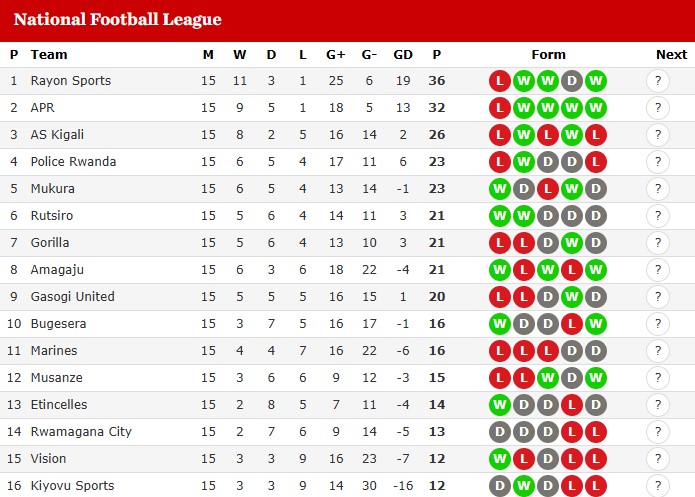The image size is (695, 497).
Task: Open the Rayon Sports team link
Action: pos(71,81)
